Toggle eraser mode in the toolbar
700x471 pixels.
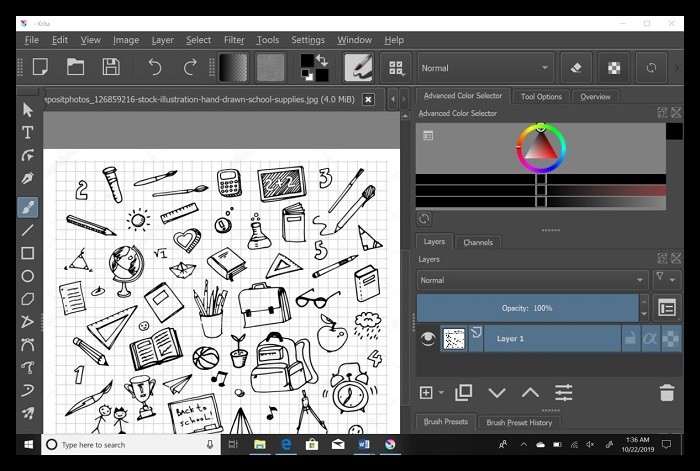point(574,68)
